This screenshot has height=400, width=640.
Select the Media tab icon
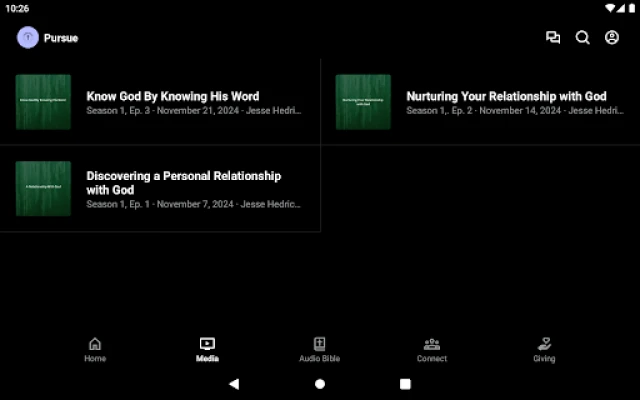[x=207, y=344]
